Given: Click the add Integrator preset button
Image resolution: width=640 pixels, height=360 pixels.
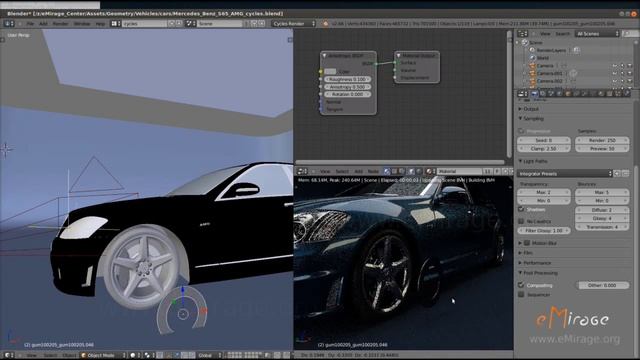Looking at the screenshot, I should (x=617, y=173).
